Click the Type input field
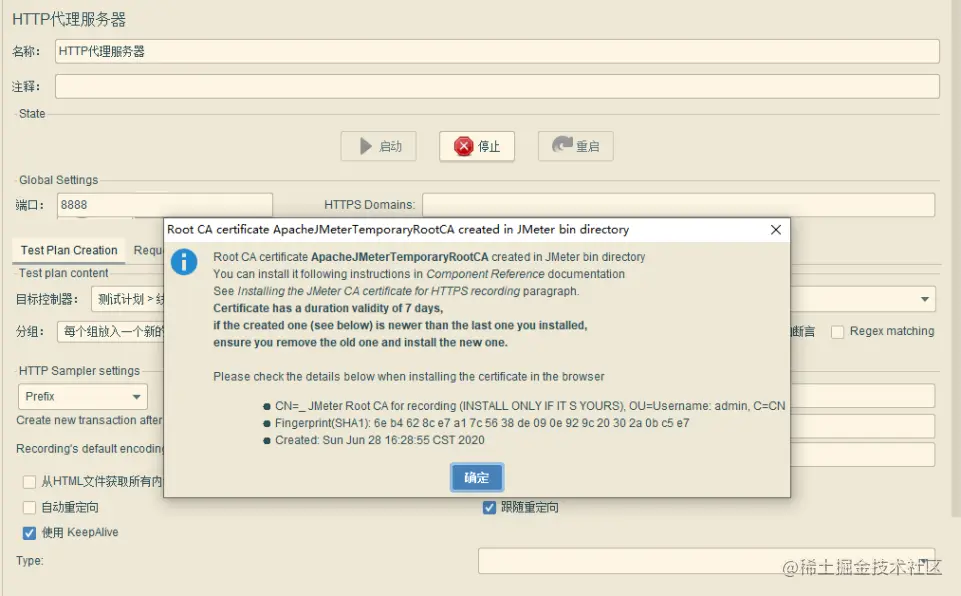This screenshot has height=596, width=961. 707,560
